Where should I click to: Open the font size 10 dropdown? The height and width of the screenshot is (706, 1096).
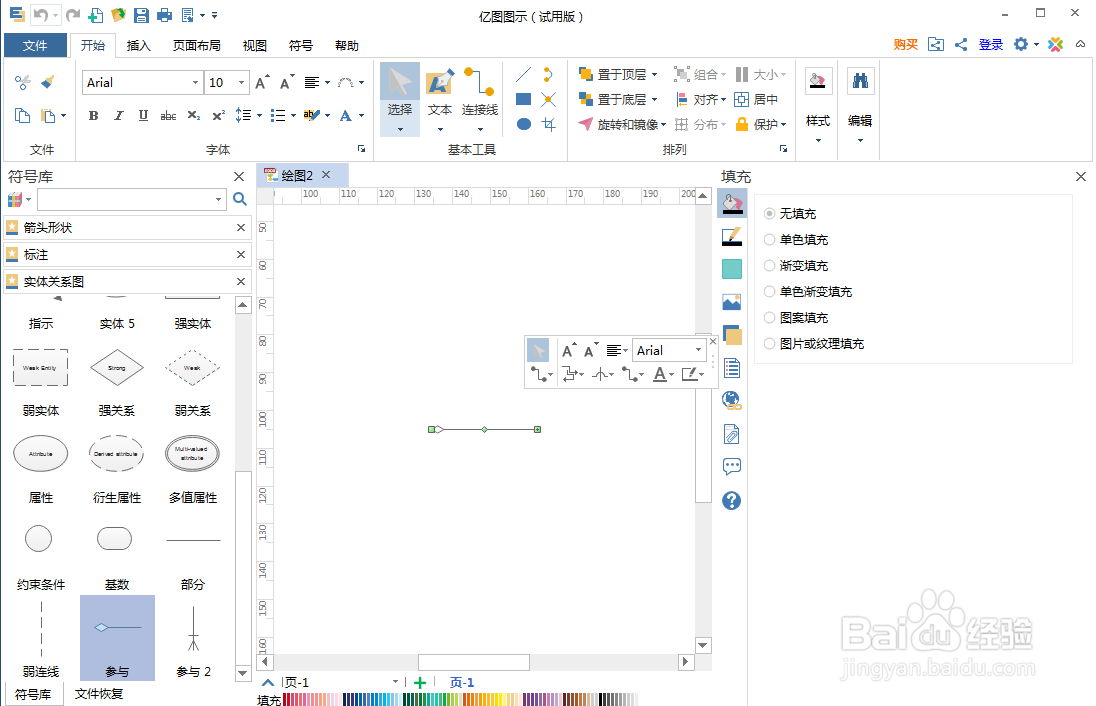tap(241, 82)
